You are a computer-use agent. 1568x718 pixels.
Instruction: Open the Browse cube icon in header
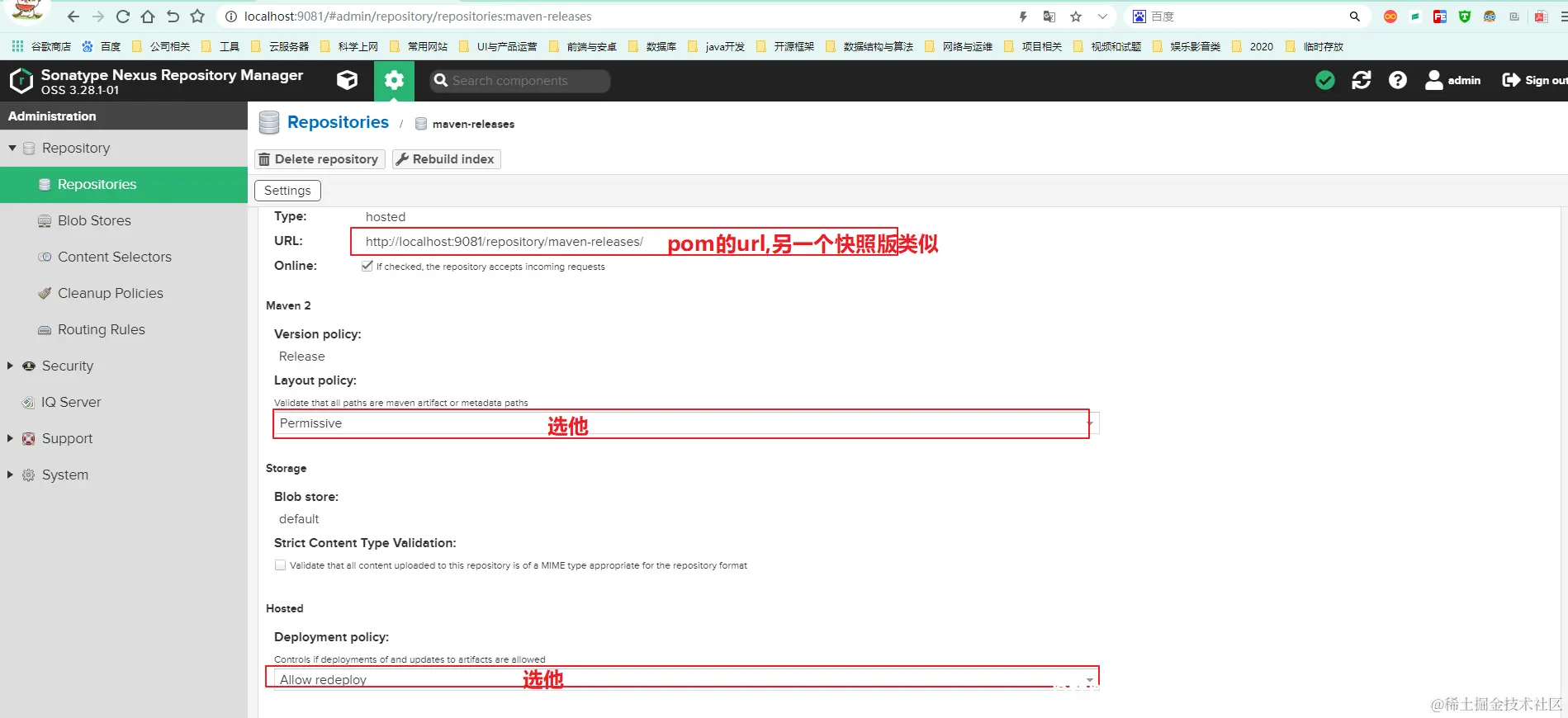coord(348,80)
